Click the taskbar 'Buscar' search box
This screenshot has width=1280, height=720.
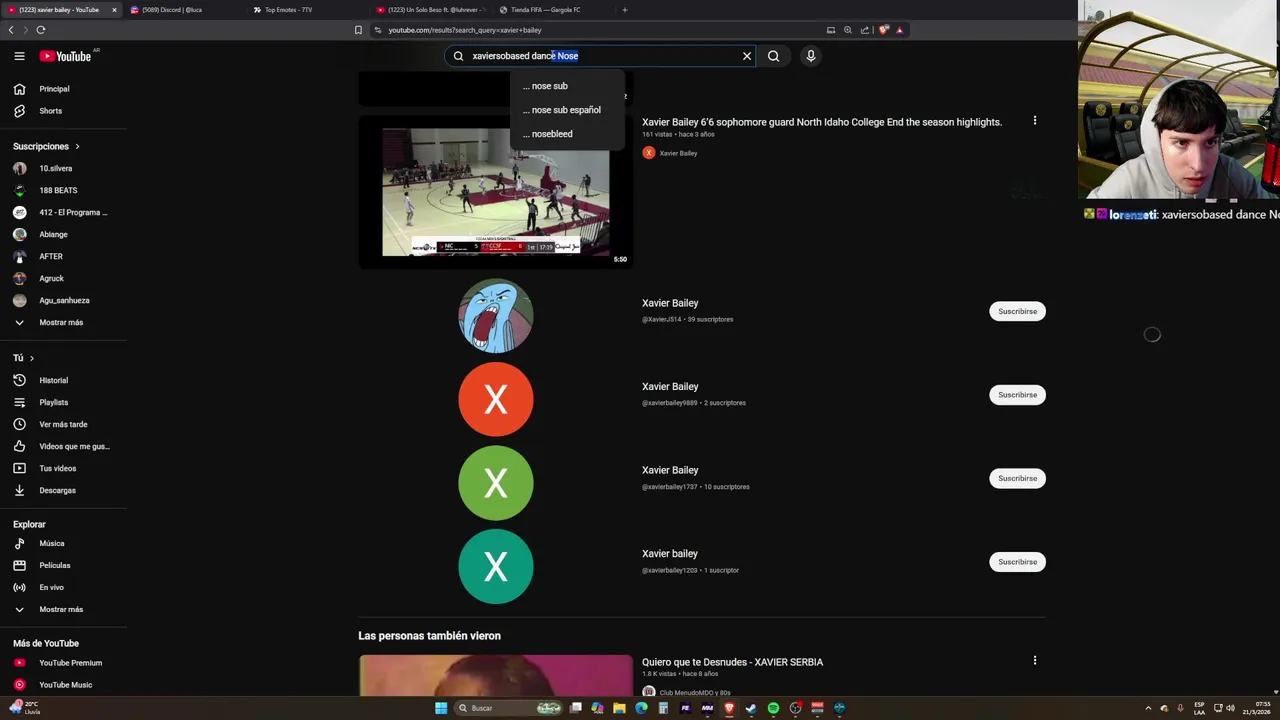click(x=508, y=708)
